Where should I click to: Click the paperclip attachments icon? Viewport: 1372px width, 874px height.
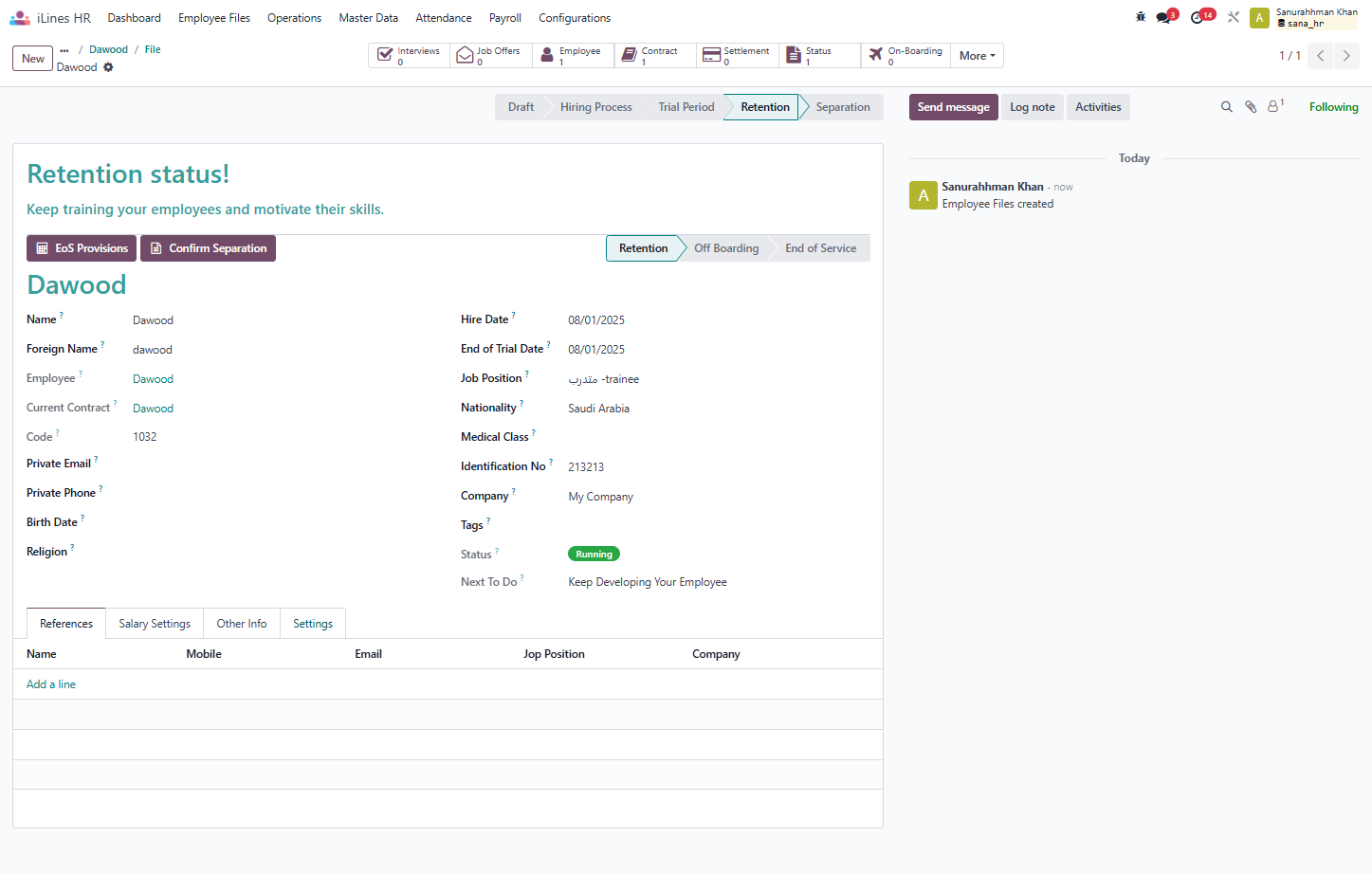(x=1251, y=107)
